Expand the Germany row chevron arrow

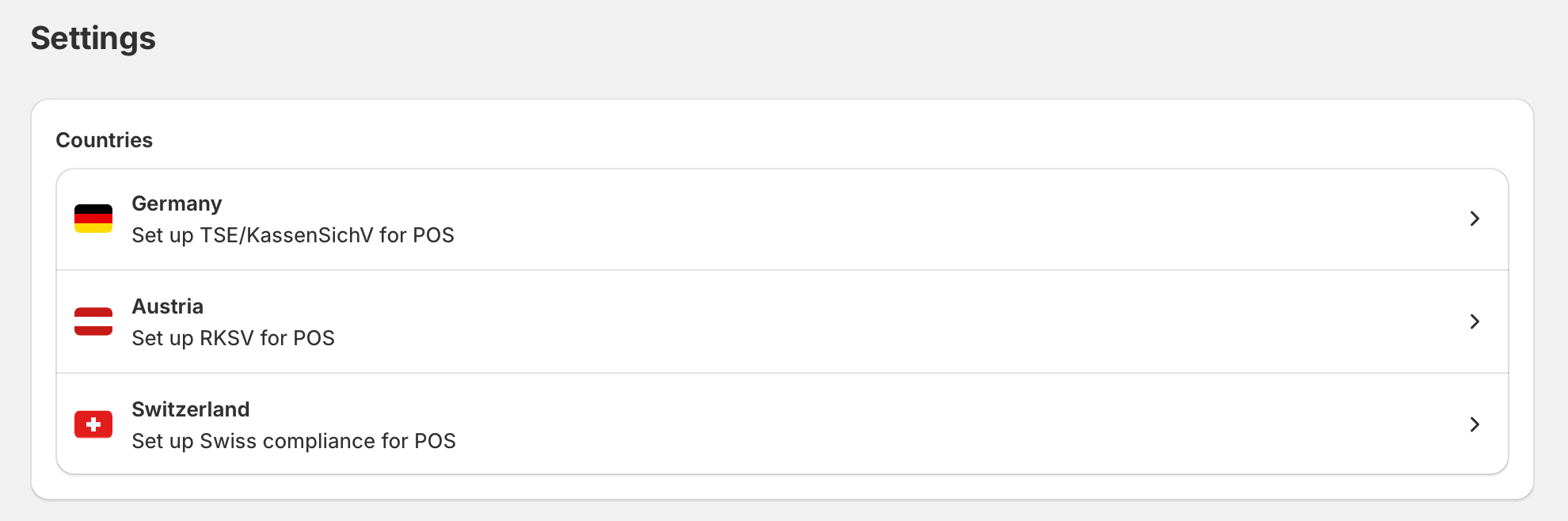coord(1475,219)
